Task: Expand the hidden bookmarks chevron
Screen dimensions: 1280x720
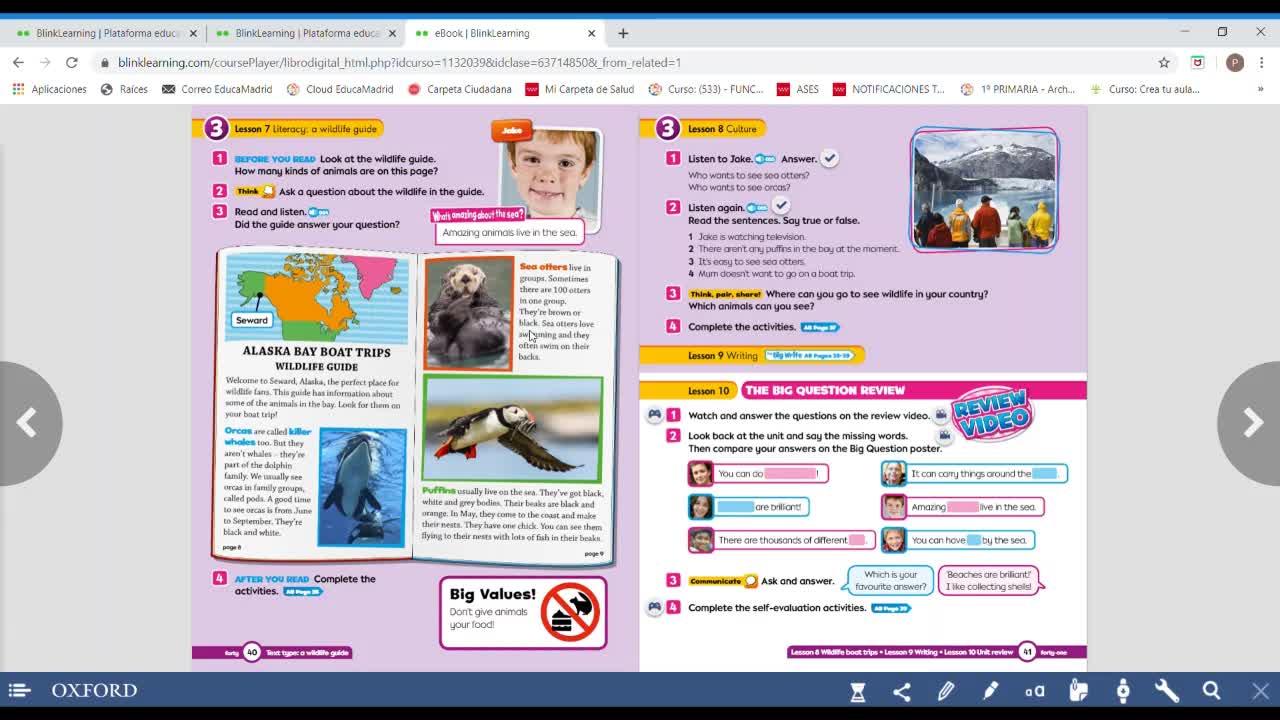Action: (1260, 89)
